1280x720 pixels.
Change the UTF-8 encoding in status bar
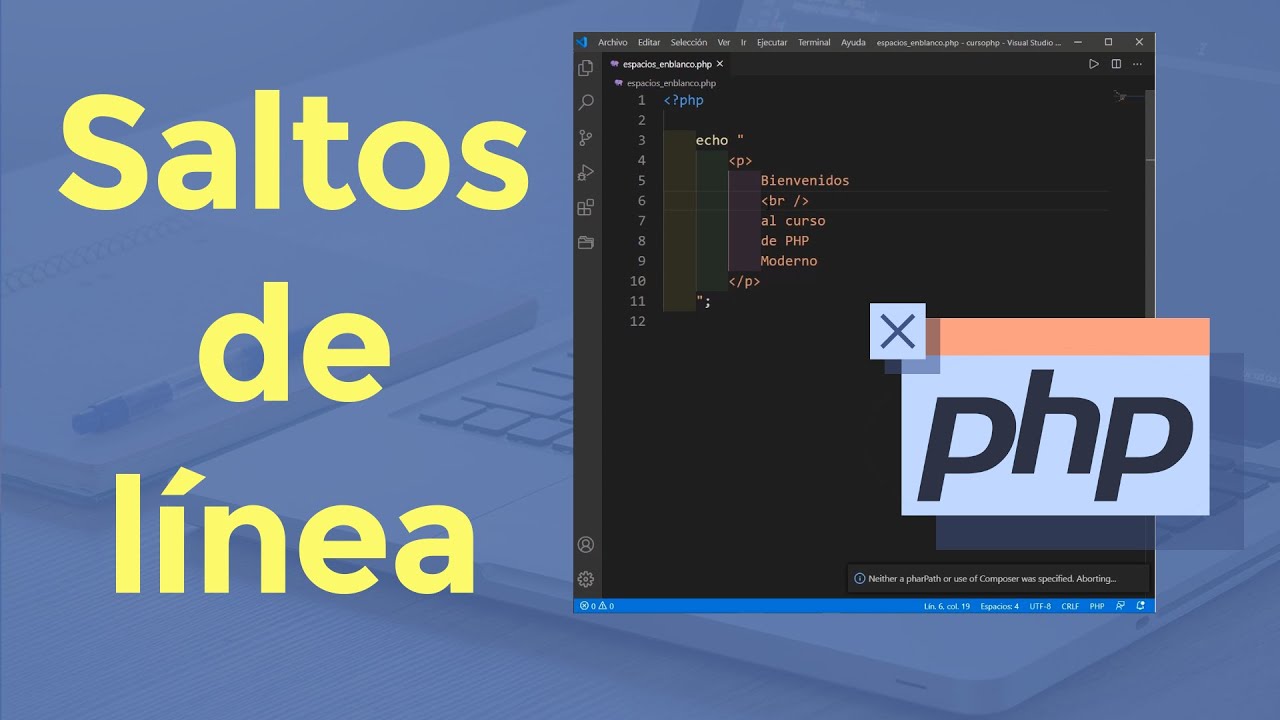[1040, 606]
